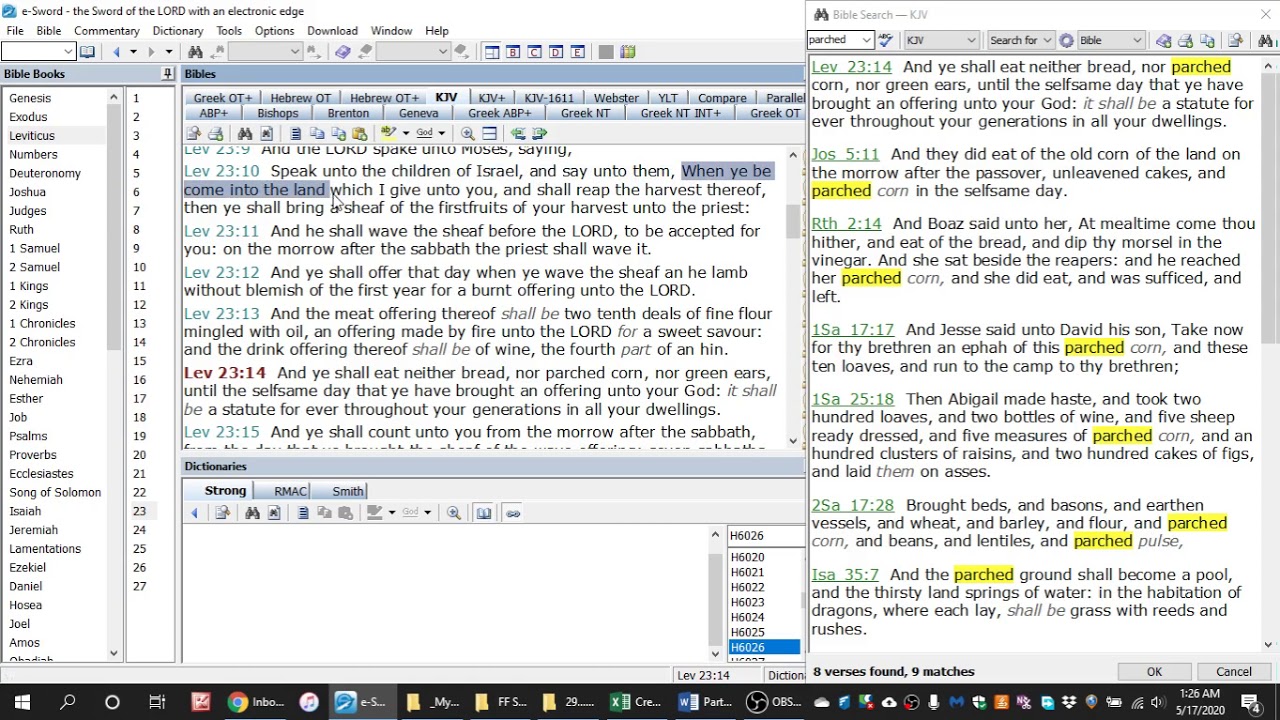Open the Download menu
Screen dimensions: 1280x720
pyautogui.click(x=332, y=31)
